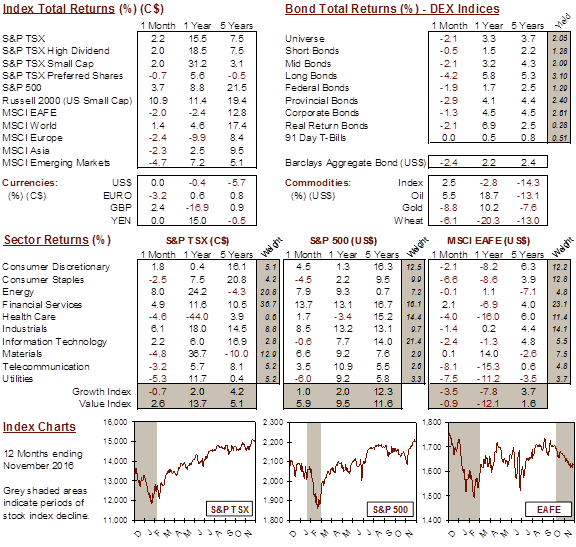Click Long Bonds yield value 3.10
The image size is (576, 547).
[x=560, y=76]
